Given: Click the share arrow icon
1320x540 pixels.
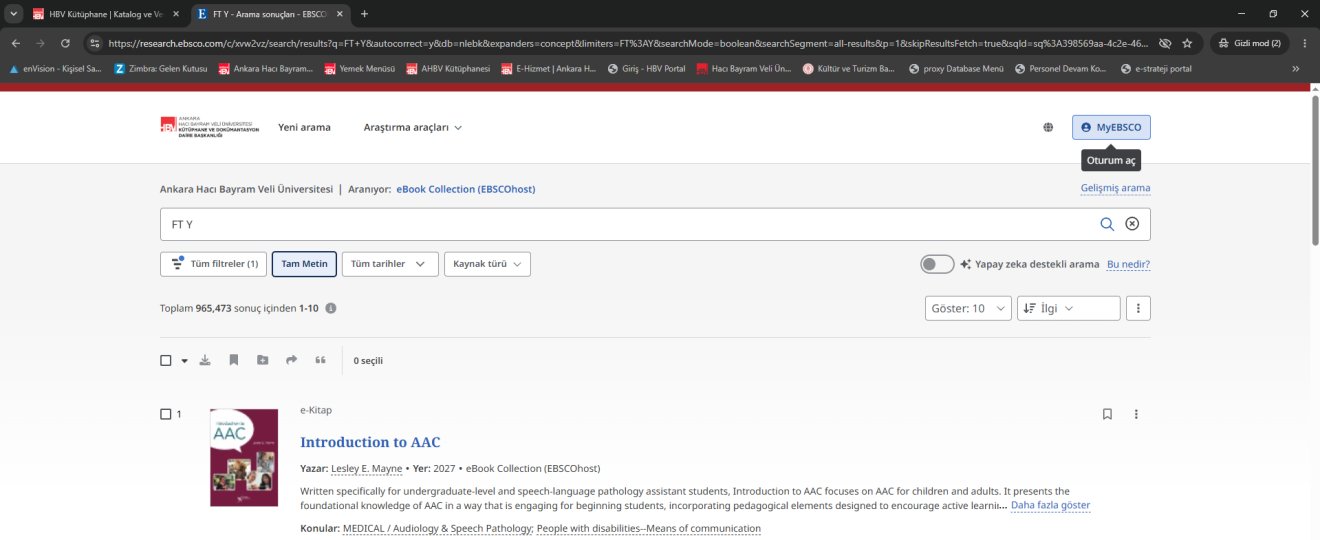Looking at the screenshot, I should point(291,360).
